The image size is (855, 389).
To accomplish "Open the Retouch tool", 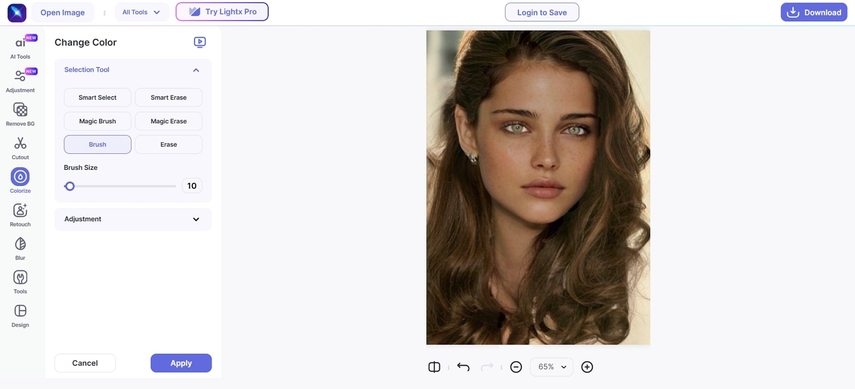I will 20,214.
